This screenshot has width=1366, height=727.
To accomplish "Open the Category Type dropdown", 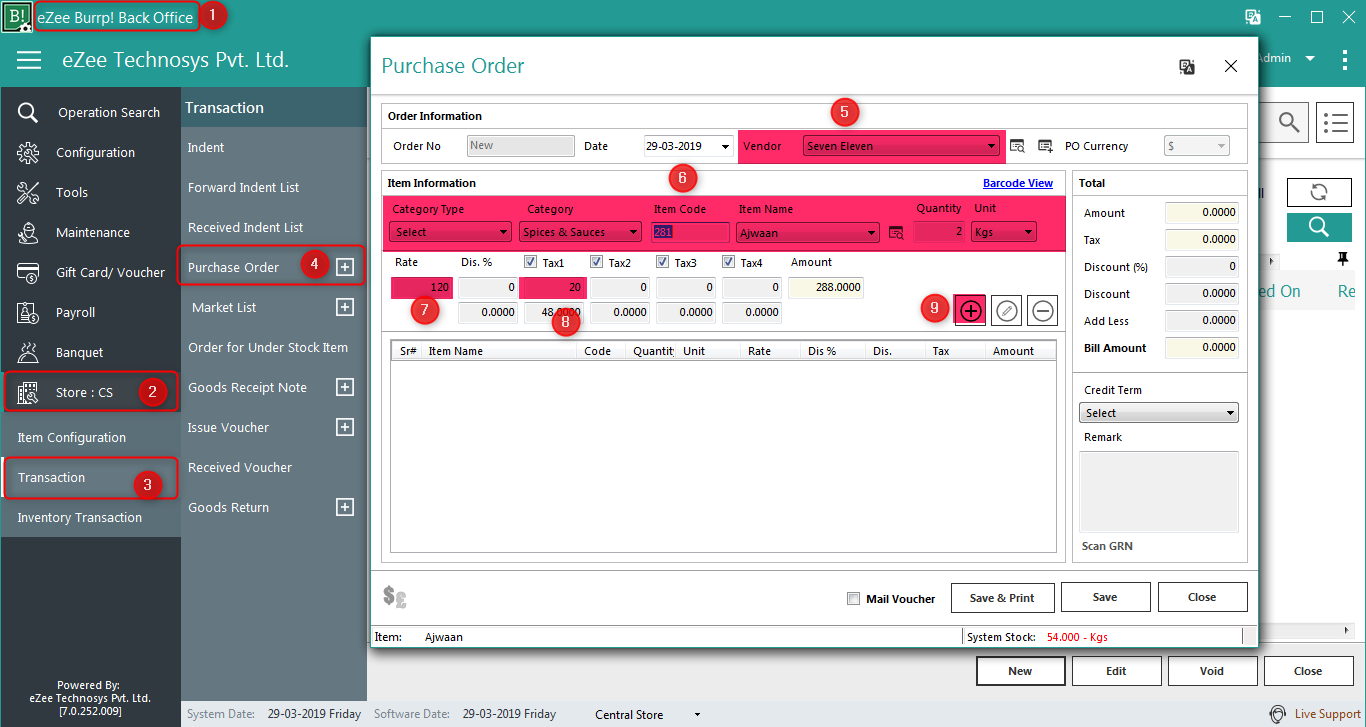I will (x=449, y=232).
